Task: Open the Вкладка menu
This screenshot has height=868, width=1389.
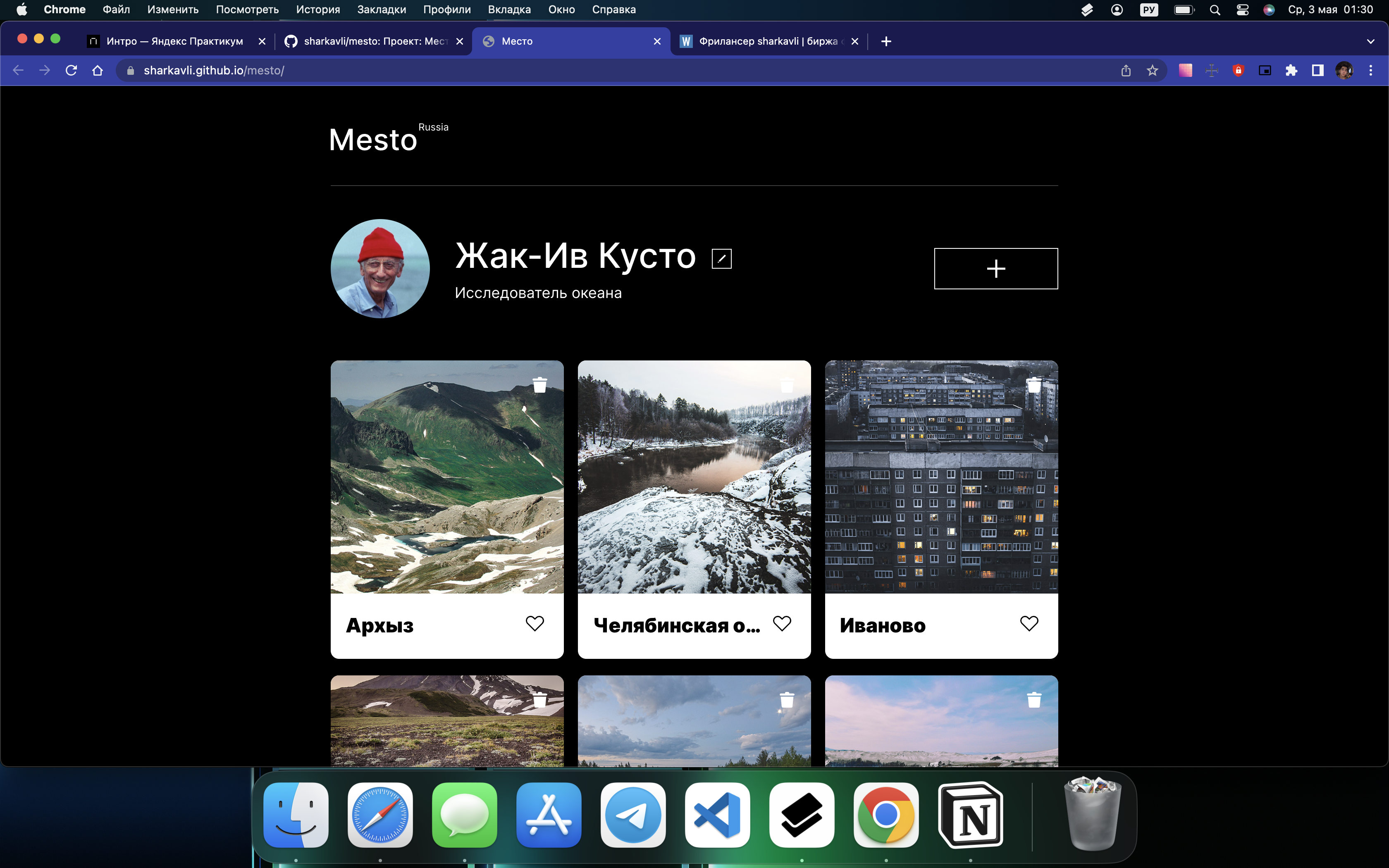Action: coord(509,10)
